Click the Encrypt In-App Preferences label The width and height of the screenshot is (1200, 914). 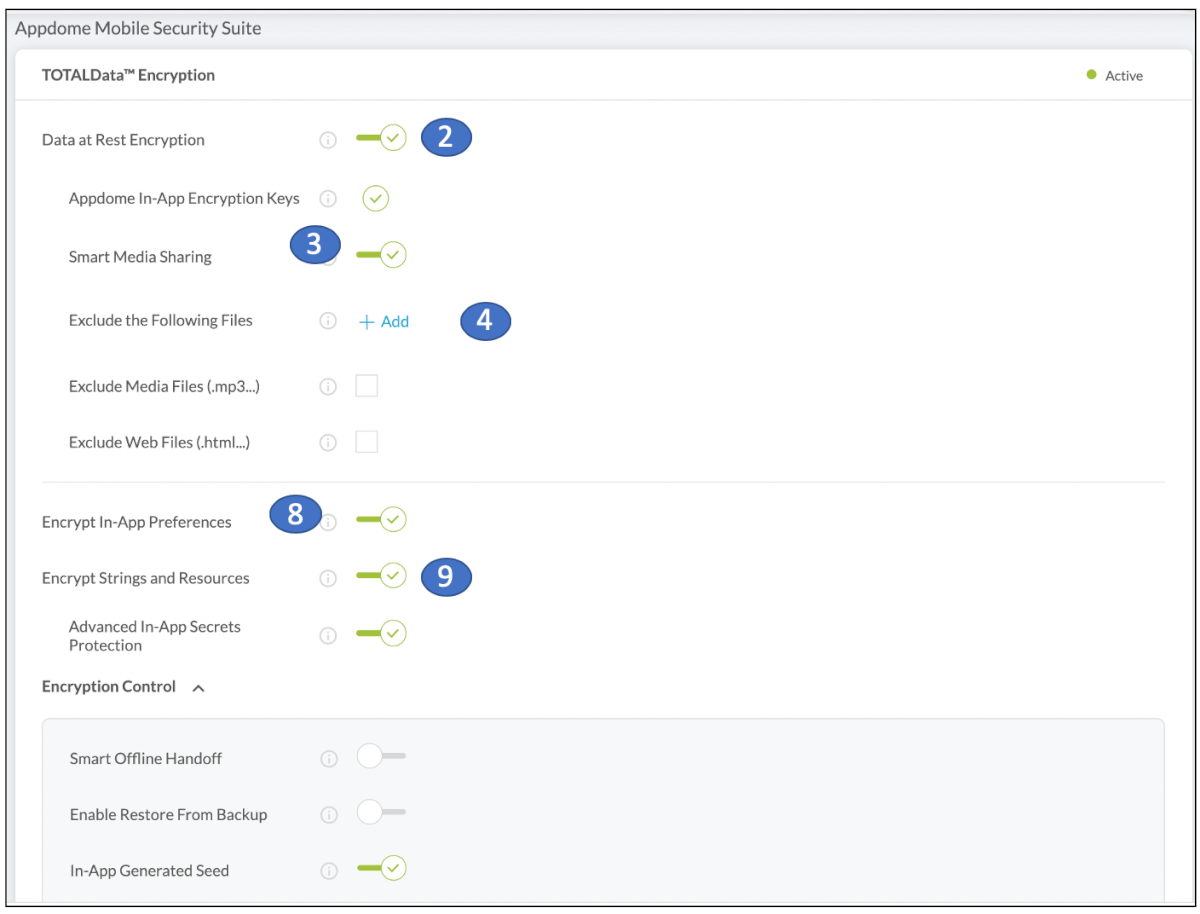coord(137,522)
